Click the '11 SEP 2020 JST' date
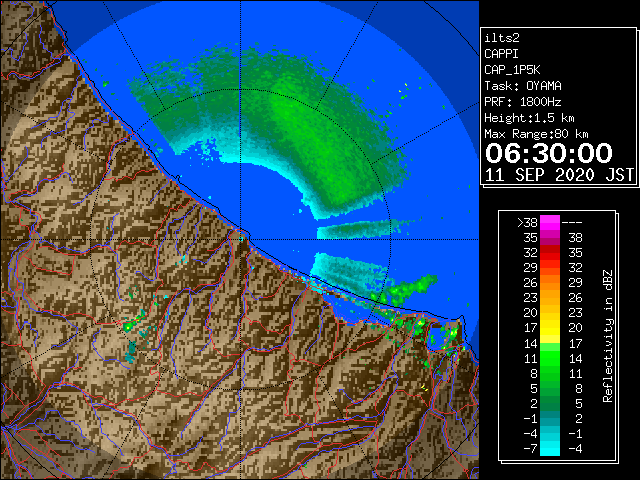 click(559, 175)
